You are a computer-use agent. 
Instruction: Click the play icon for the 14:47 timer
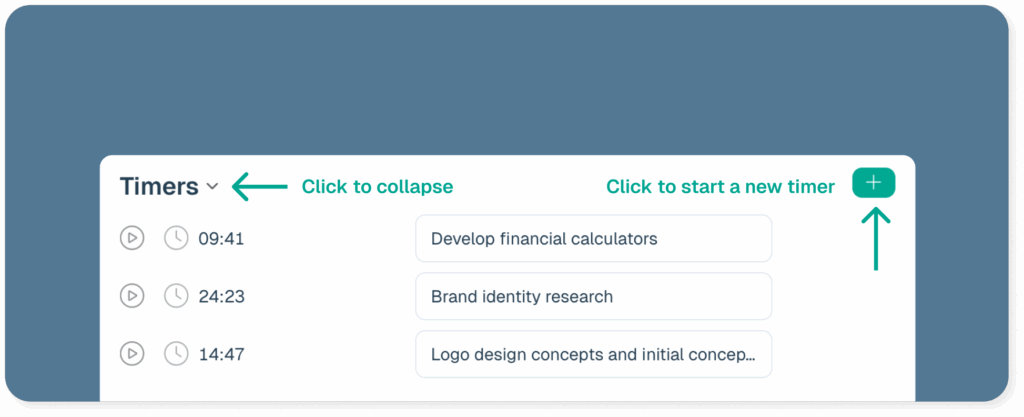pos(131,354)
